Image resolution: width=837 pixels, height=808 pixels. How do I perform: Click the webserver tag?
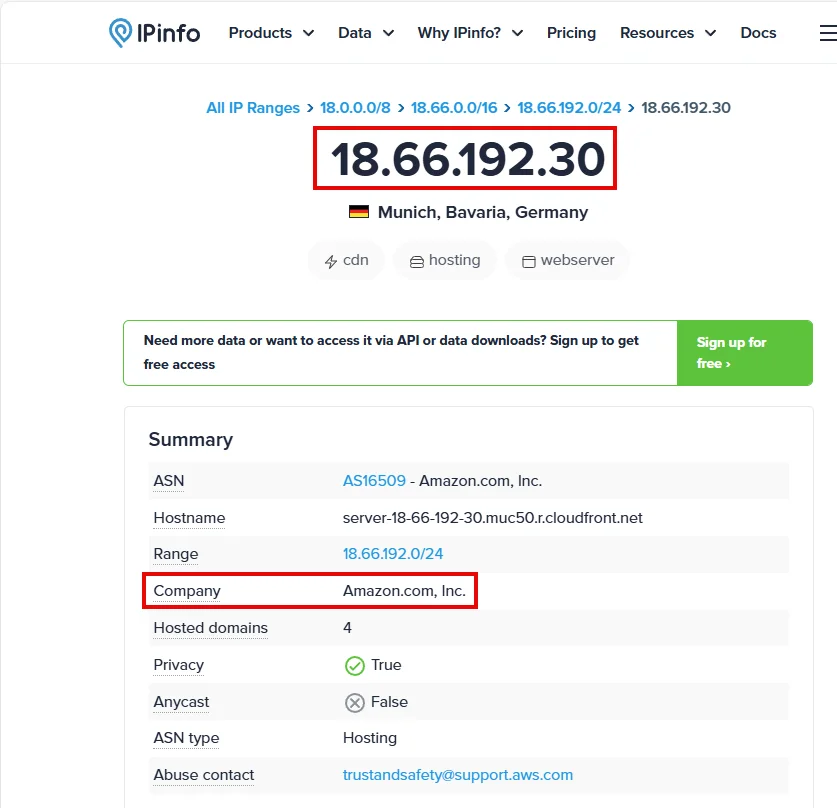click(567, 260)
